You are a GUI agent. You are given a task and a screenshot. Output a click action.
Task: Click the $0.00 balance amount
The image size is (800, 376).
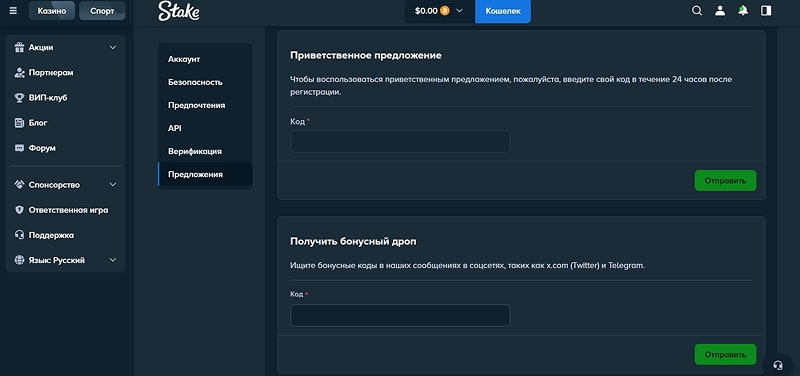426,11
